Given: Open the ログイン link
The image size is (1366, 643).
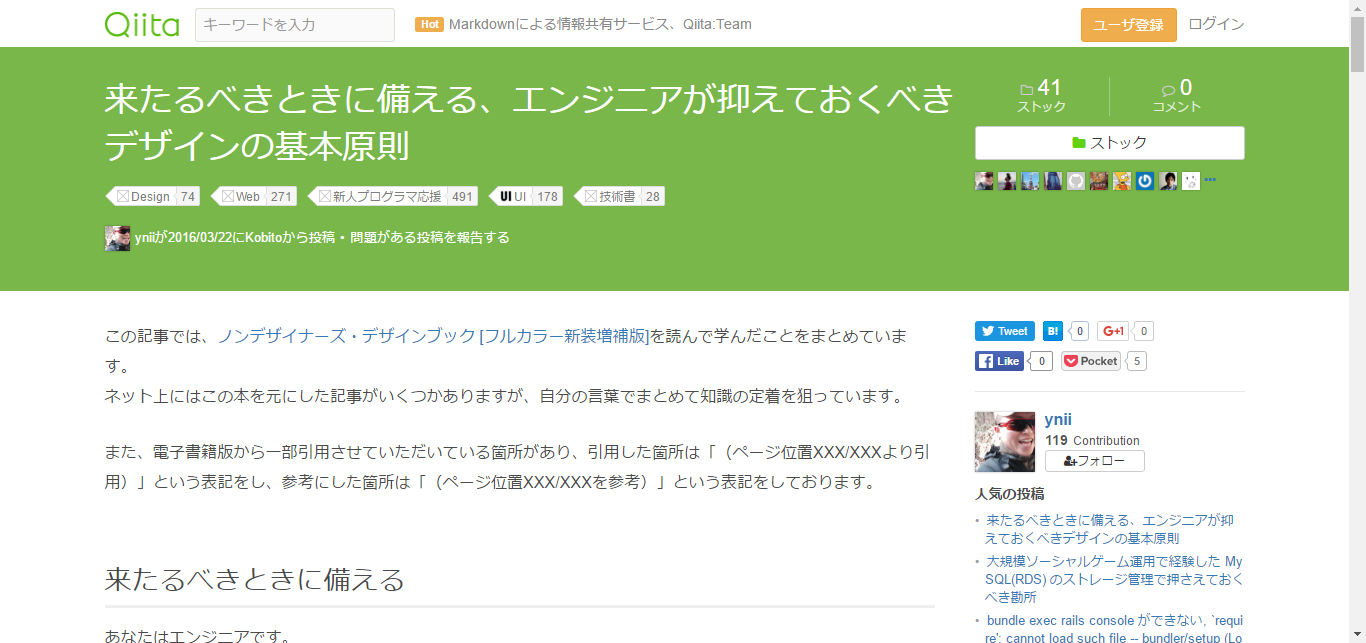Looking at the screenshot, I should tap(1216, 24).
